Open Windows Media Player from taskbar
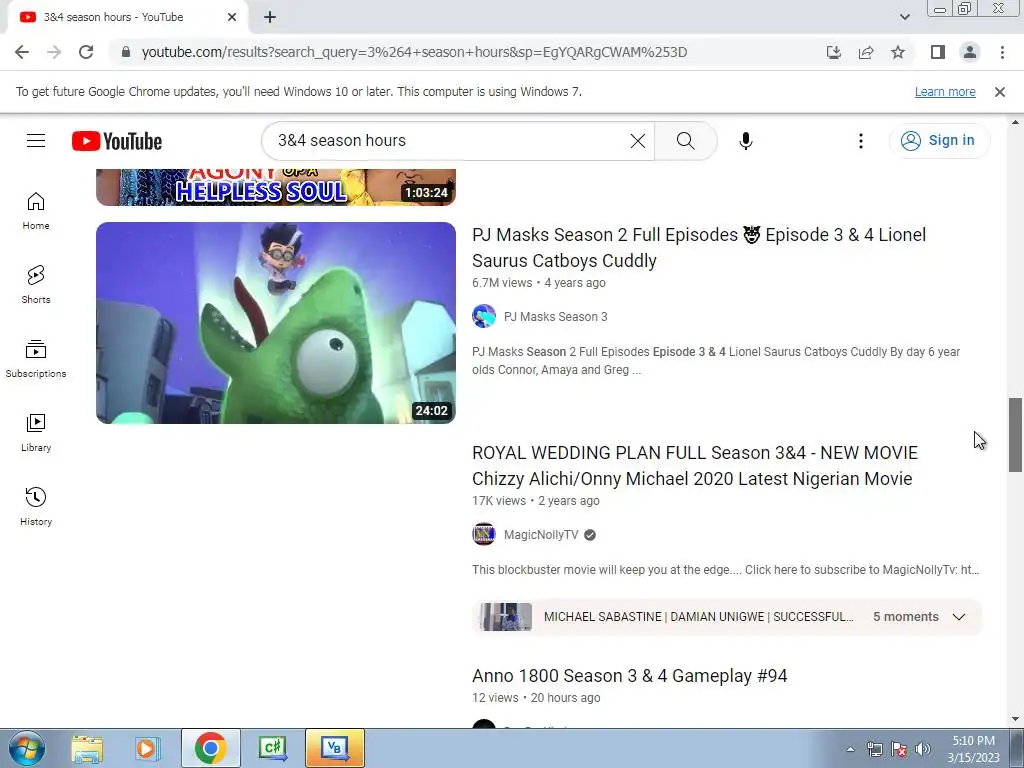Viewport: 1024px width, 768px height. 147,748
